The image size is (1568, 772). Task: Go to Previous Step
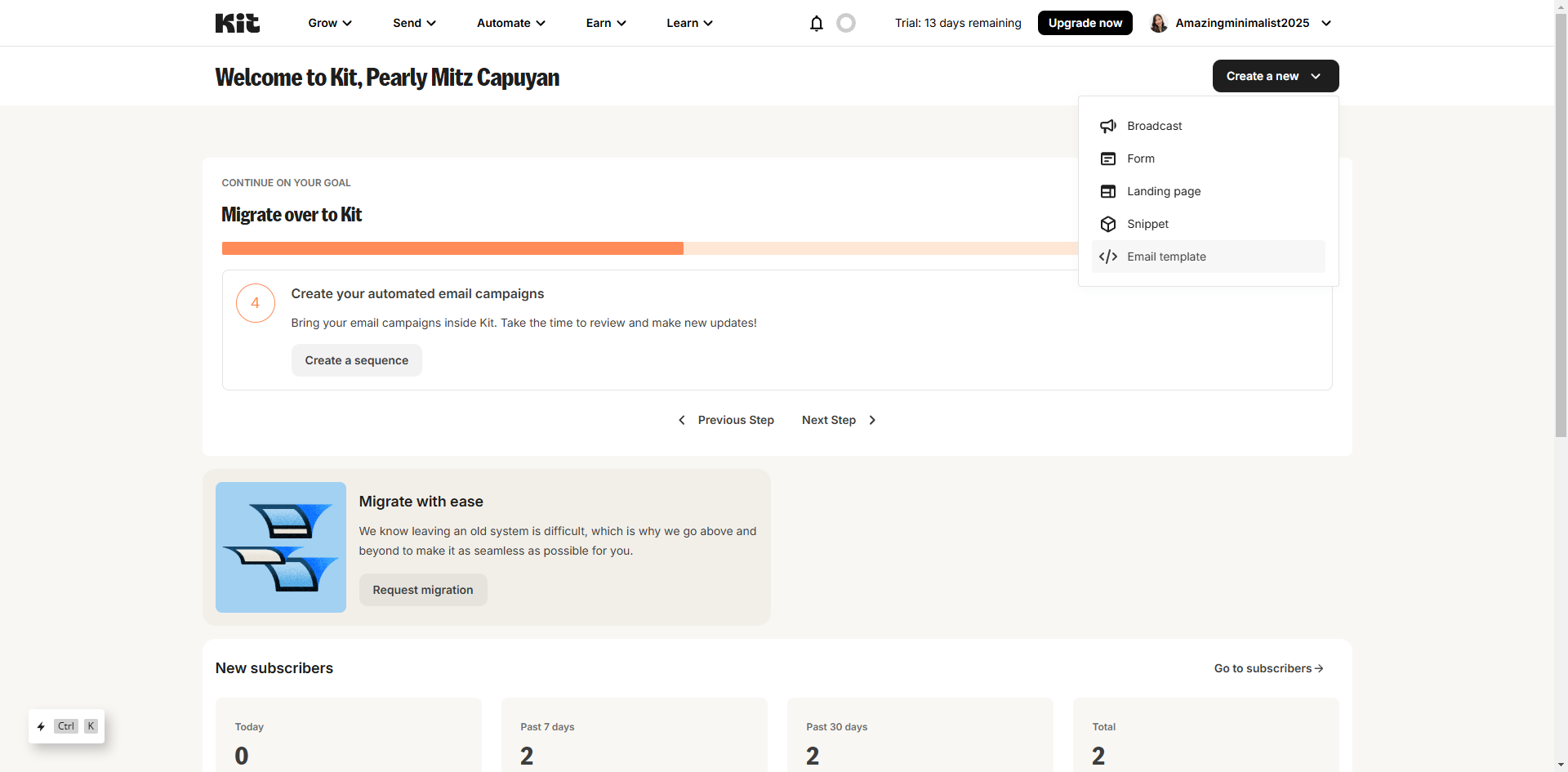pos(726,420)
